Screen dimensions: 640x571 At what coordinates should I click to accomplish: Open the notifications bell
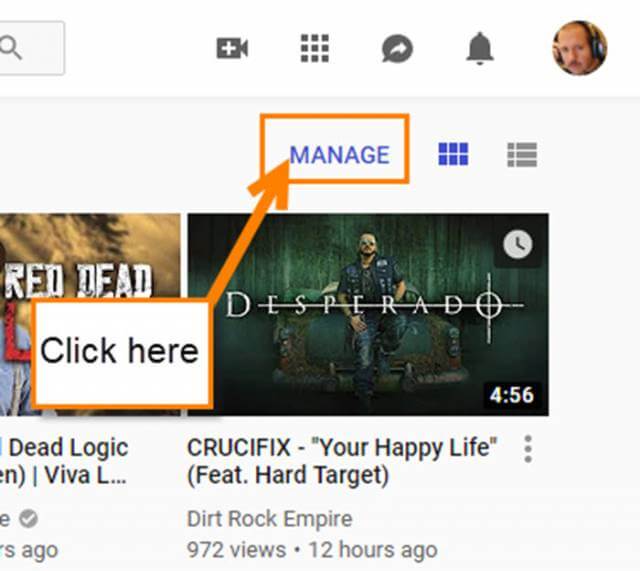tap(480, 48)
